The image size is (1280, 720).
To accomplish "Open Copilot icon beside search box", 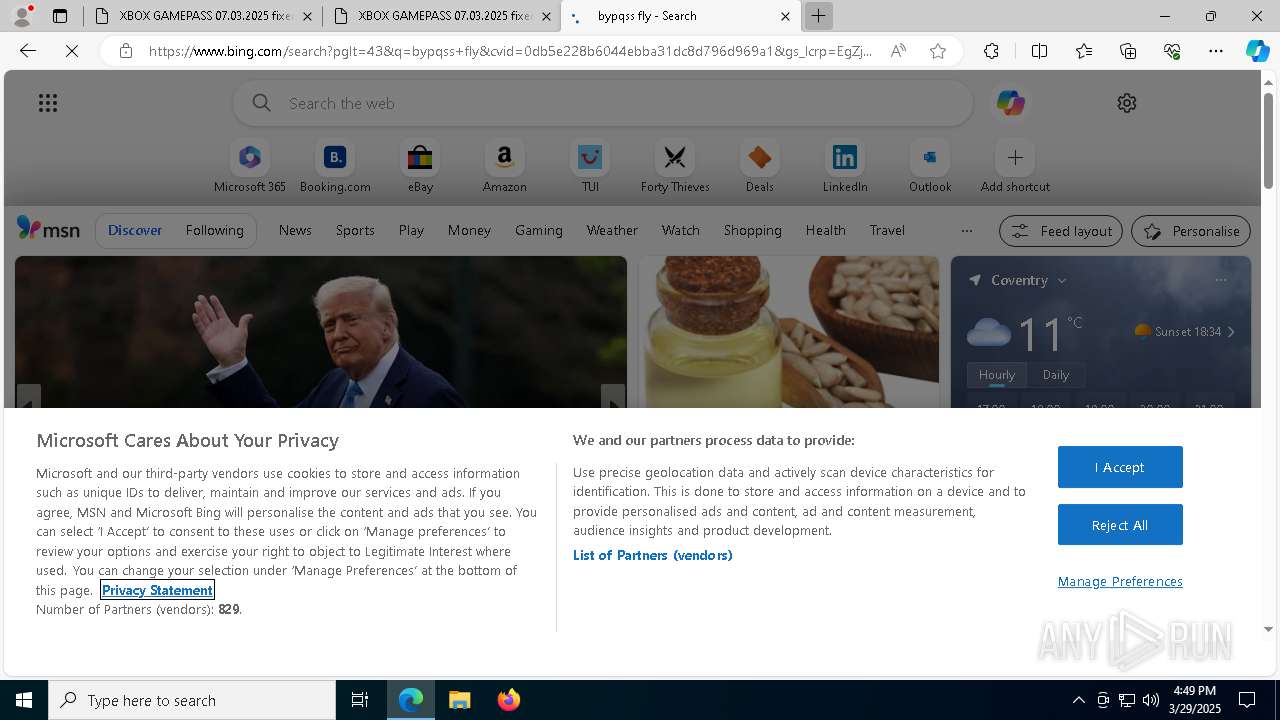I will coord(1010,103).
